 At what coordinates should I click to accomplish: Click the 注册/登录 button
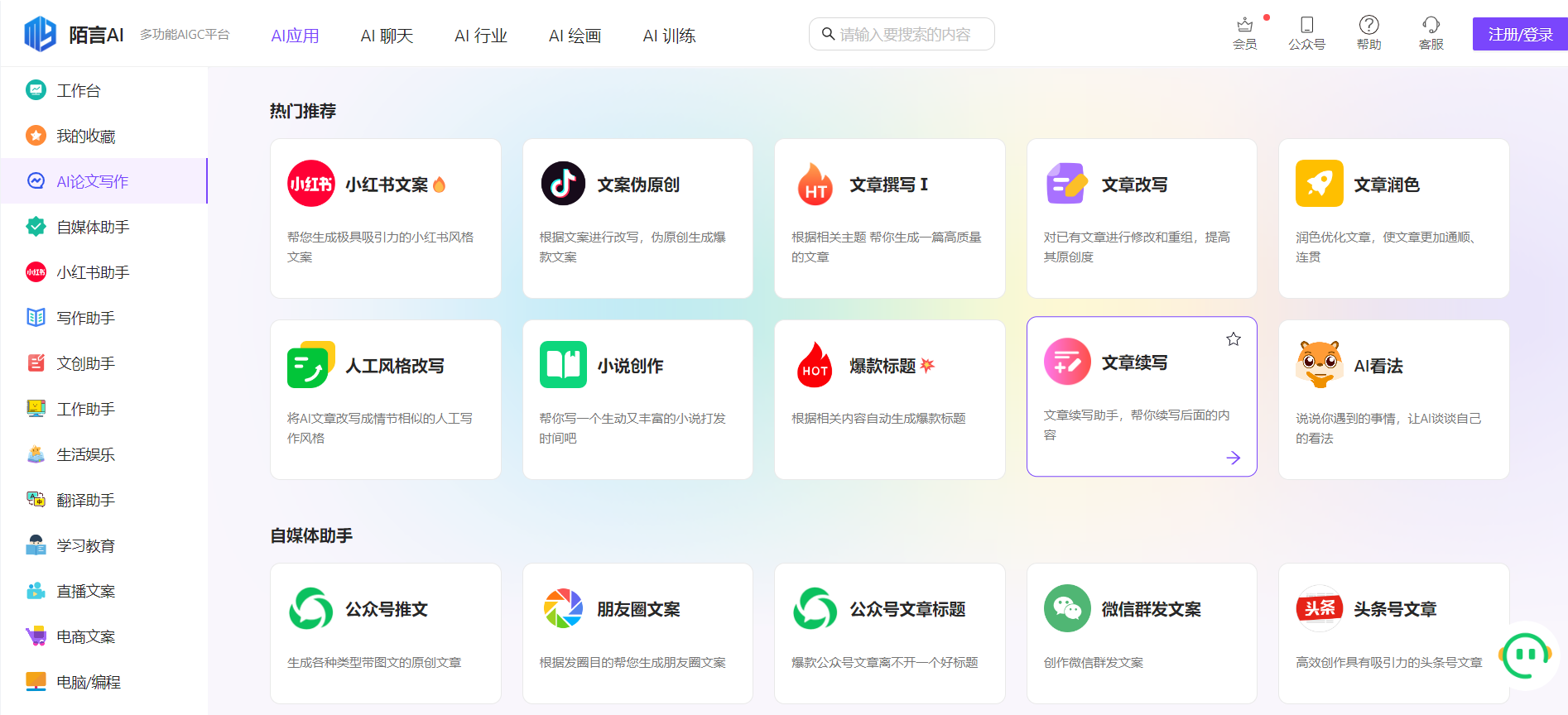click(x=1520, y=34)
